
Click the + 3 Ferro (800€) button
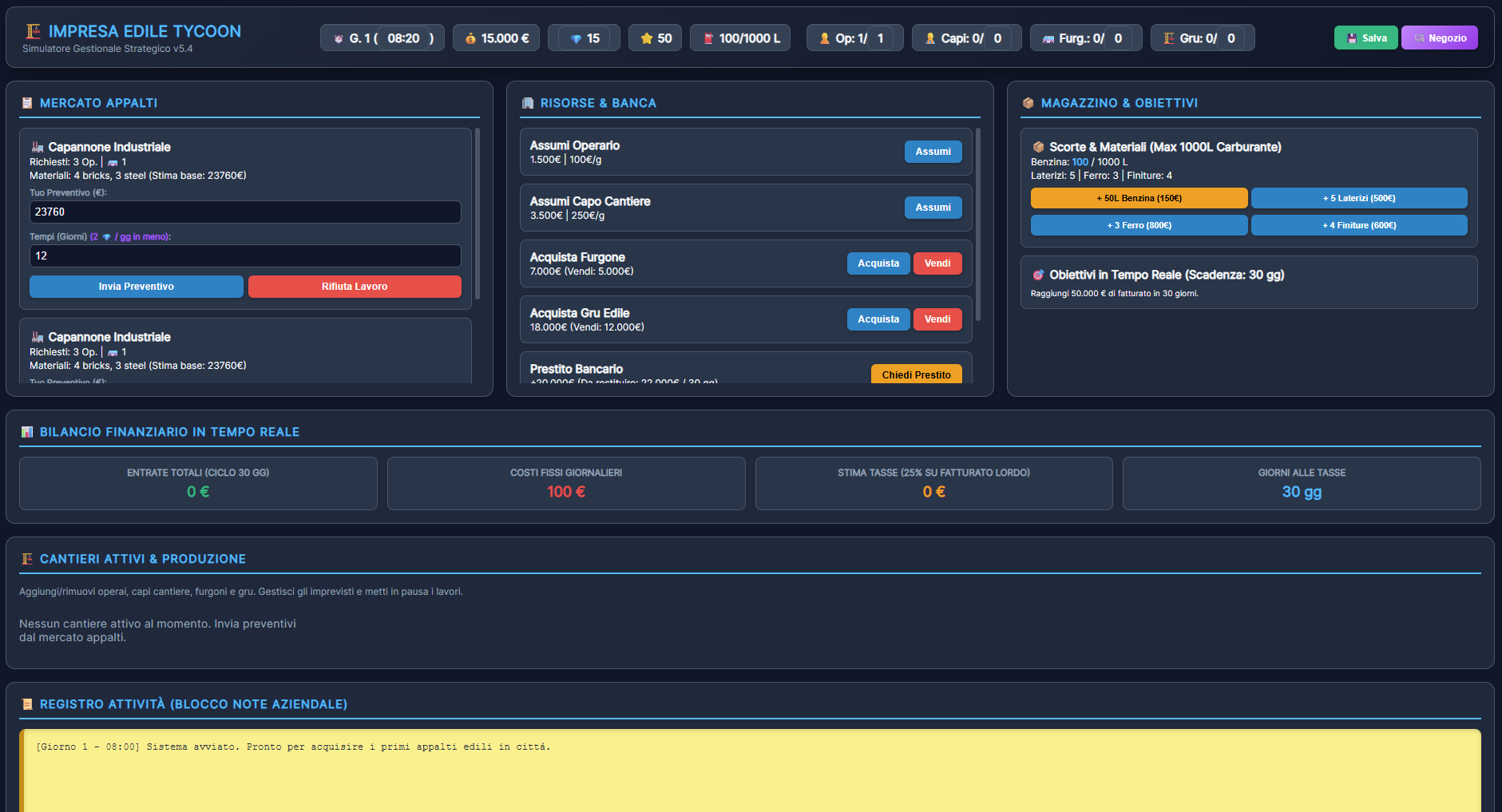click(1139, 225)
